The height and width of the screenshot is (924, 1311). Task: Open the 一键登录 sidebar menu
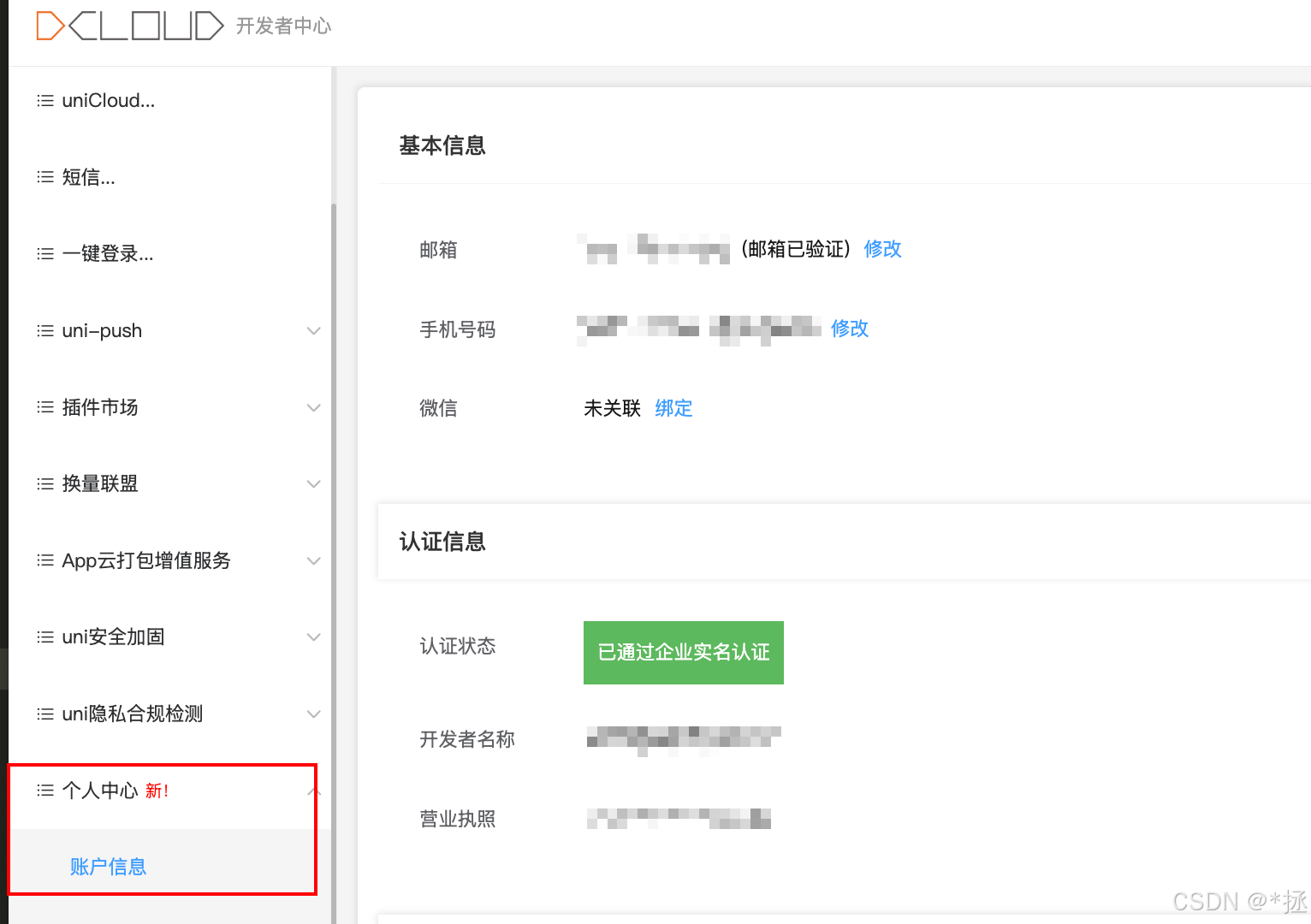click(x=108, y=254)
